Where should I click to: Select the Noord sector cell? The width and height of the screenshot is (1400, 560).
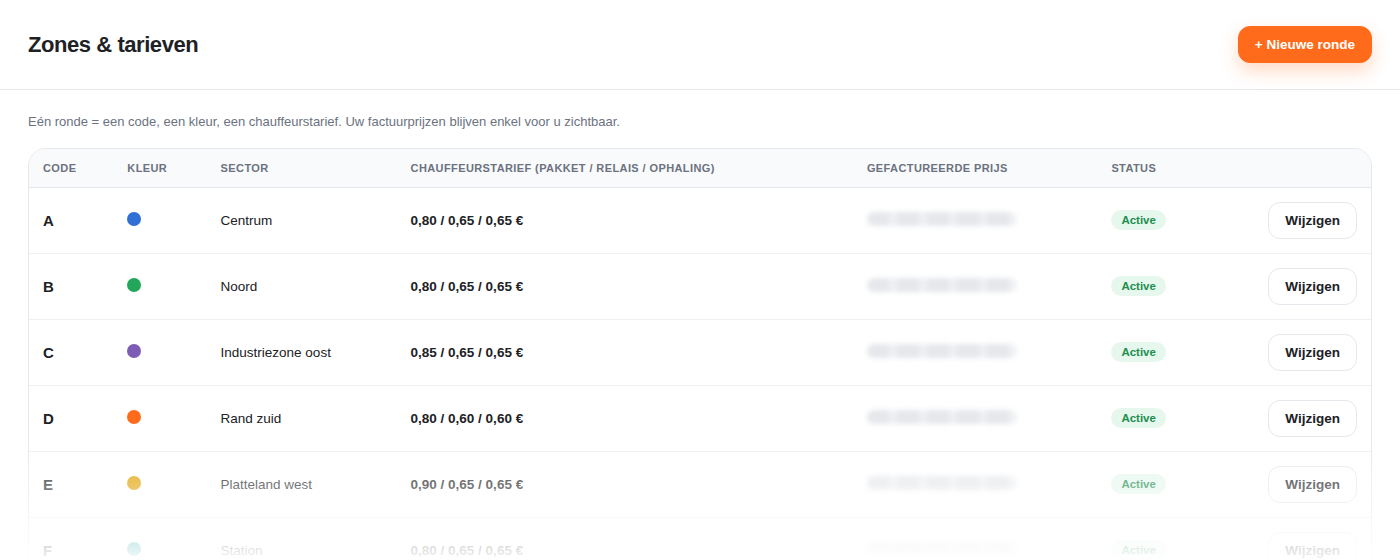tap(239, 286)
